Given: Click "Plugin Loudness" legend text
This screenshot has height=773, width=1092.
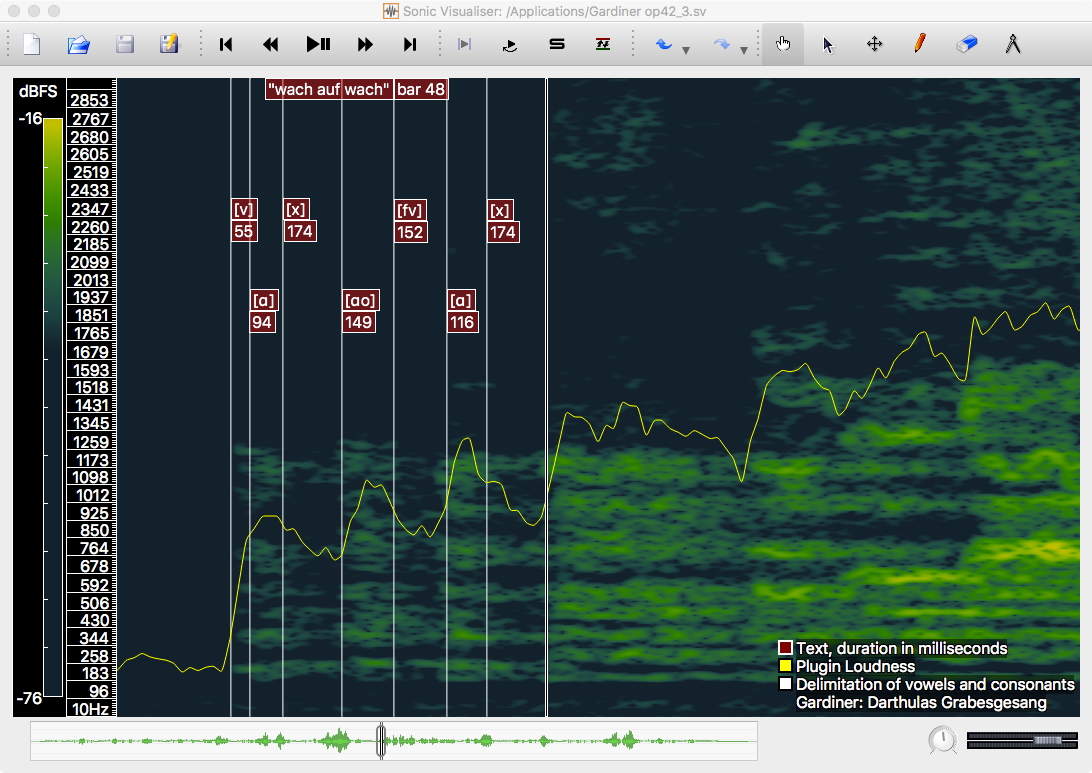Looking at the screenshot, I should coord(855,666).
